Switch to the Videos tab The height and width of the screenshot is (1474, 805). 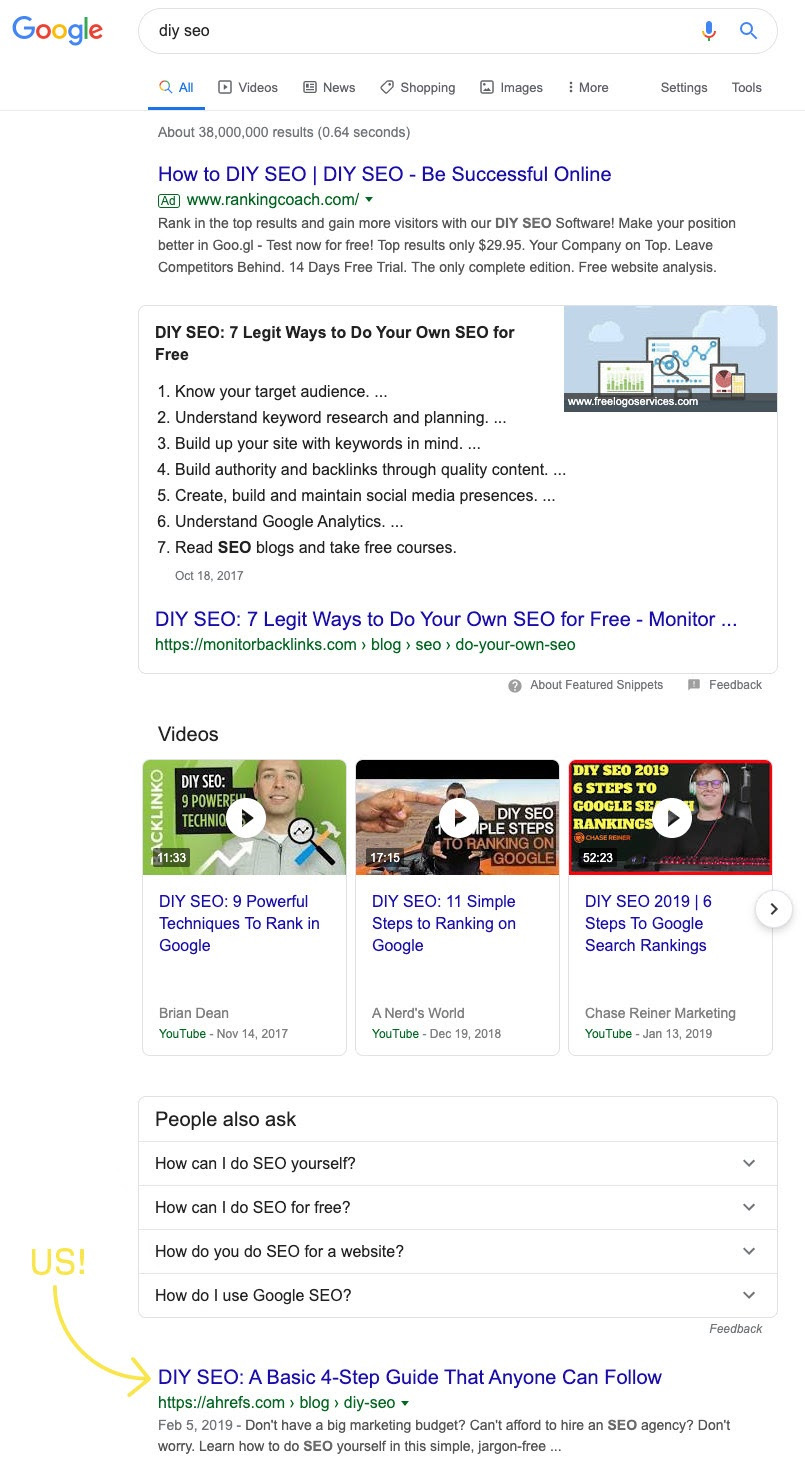click(248, 88)
